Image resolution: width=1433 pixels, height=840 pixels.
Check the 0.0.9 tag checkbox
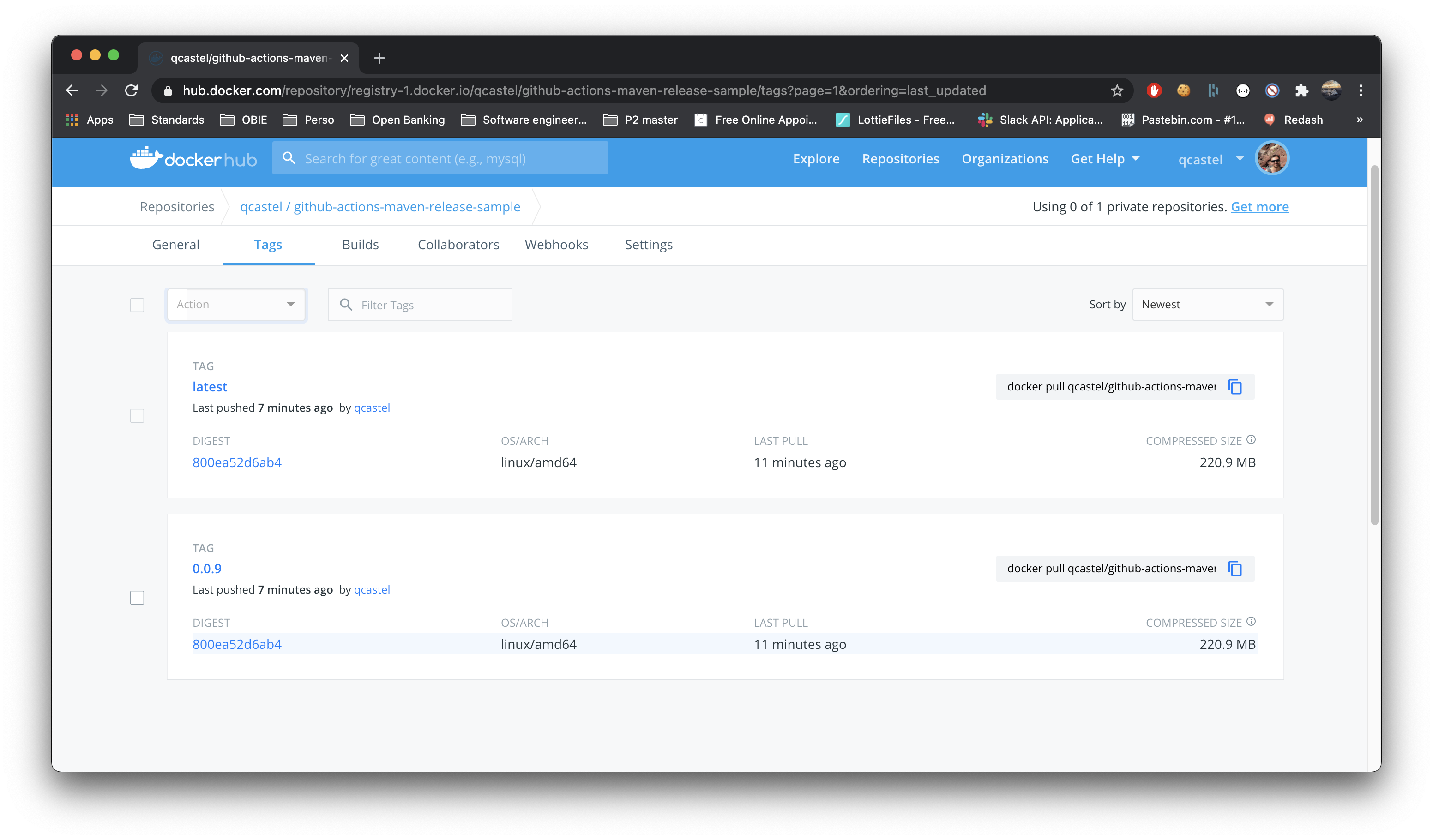(x=137, y=597)
